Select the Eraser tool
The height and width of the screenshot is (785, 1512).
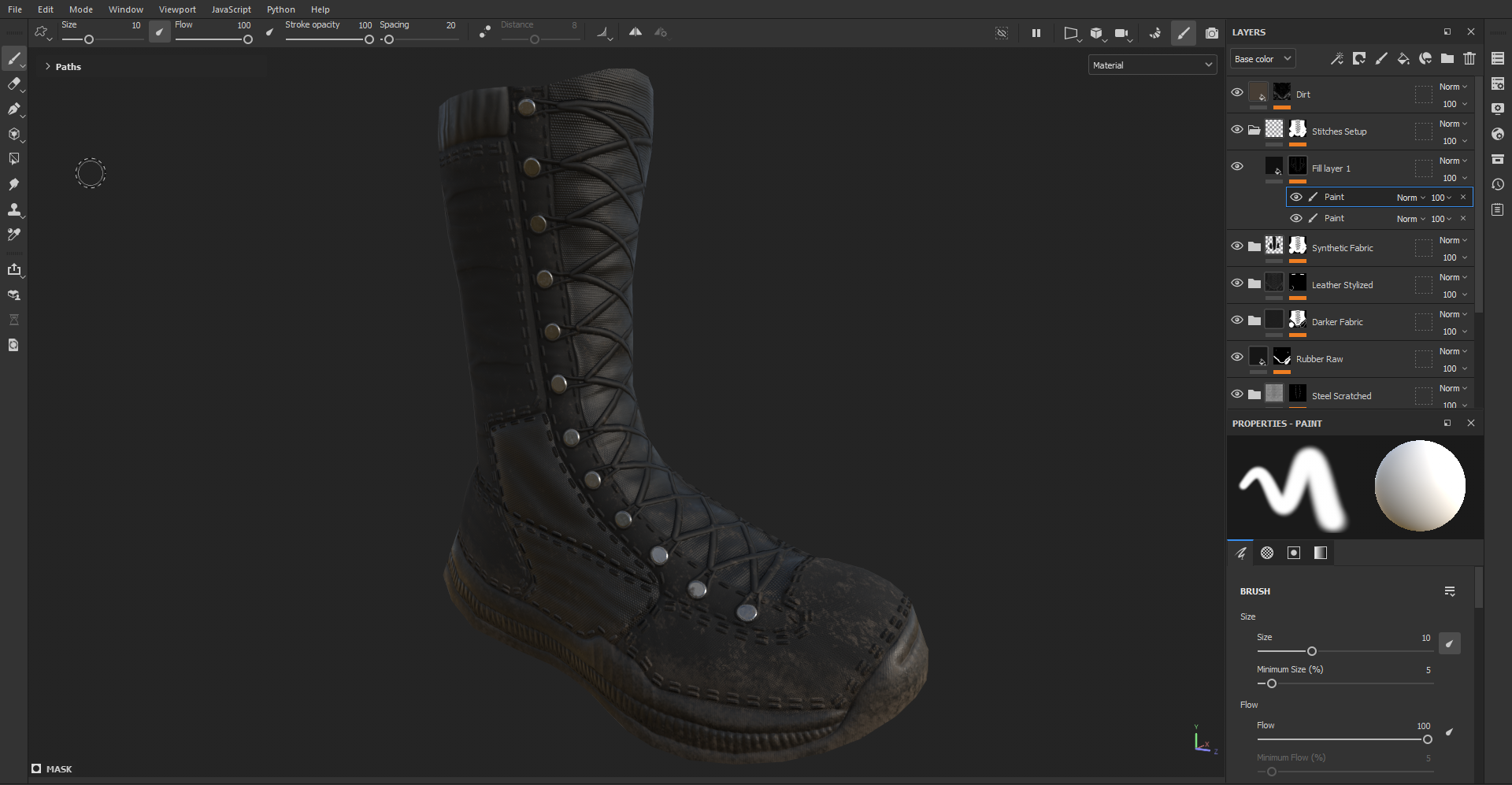[x=13, y=84]
